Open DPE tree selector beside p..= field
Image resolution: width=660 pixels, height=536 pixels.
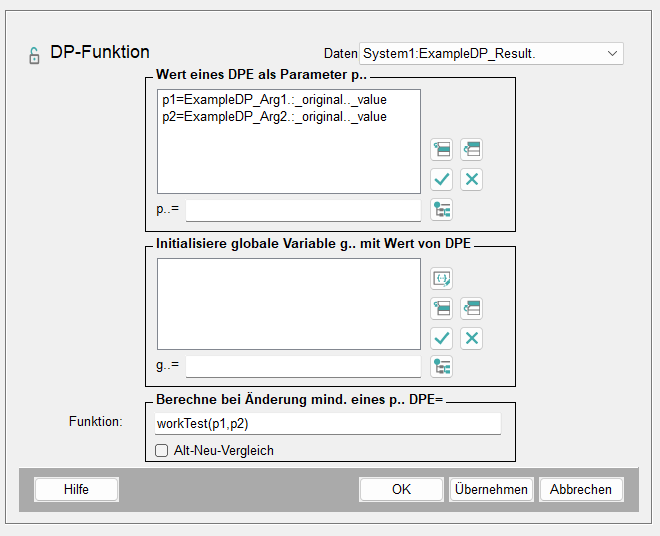pos(442,210)
